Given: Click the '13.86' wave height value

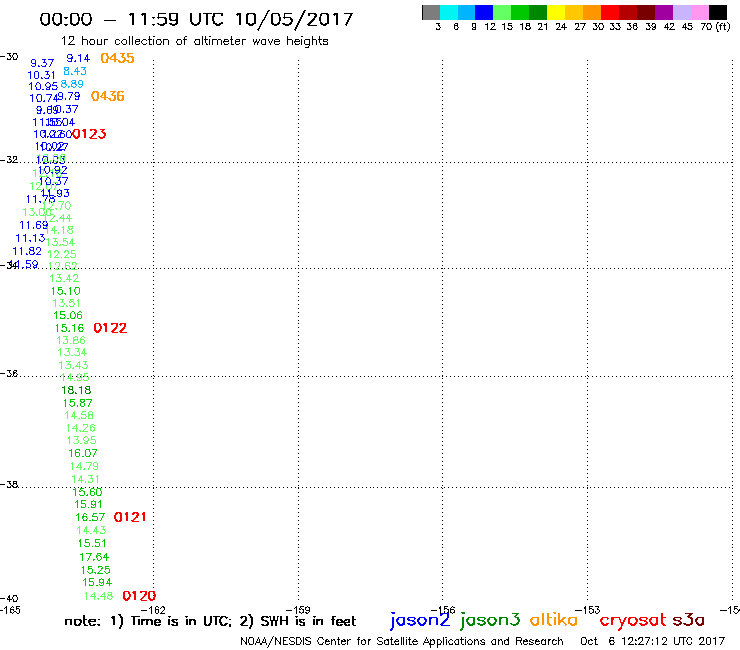Looking at the screenshot, I should click(x=71, y=340).
